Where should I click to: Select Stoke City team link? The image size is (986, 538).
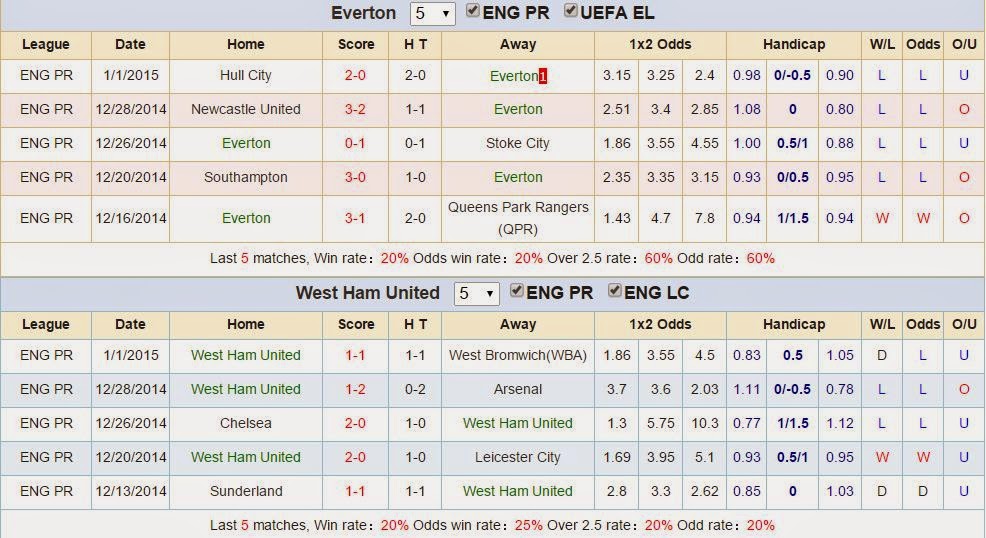pyautogui.click(x=517, y=143)
